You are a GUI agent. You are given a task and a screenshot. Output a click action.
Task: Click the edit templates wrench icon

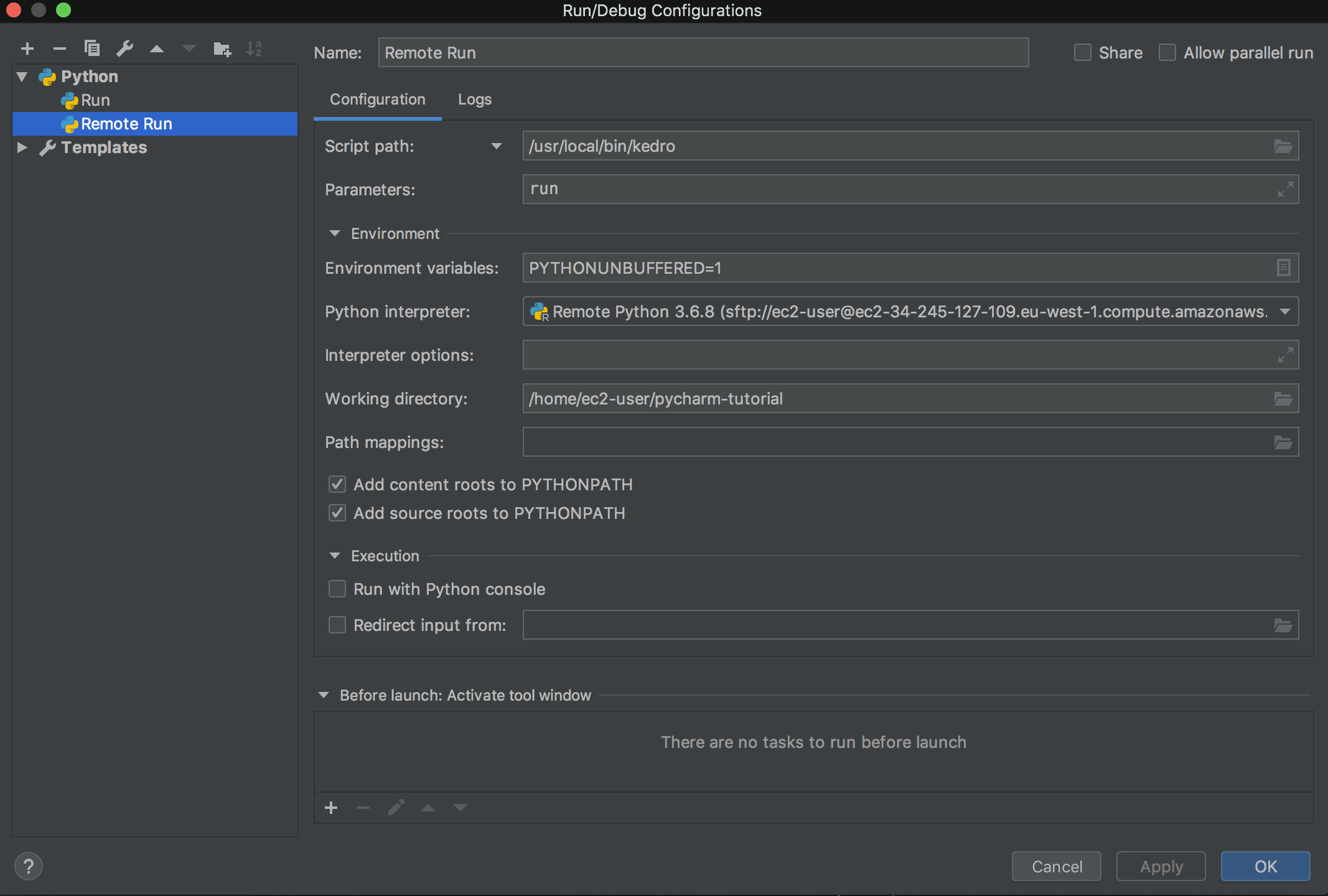click(x=124, y=49)
